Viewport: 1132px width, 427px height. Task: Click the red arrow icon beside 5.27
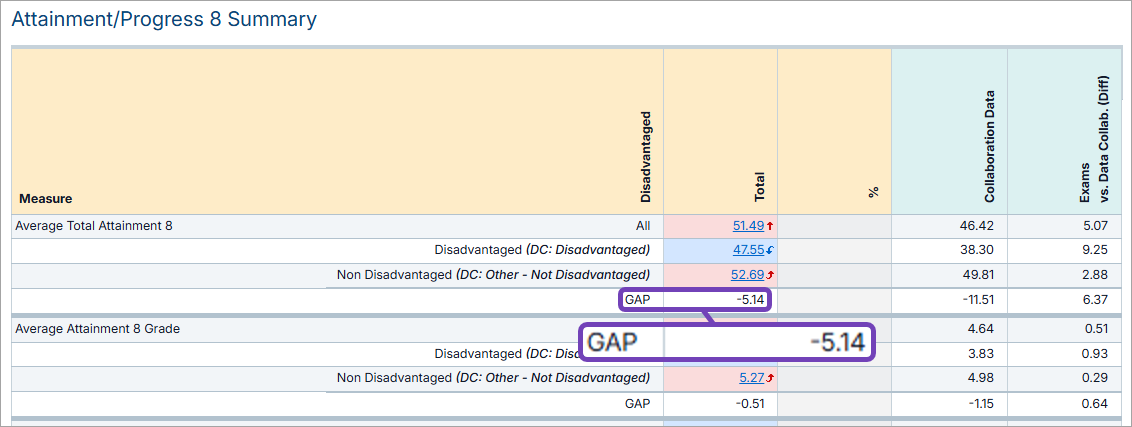point(770,378)
